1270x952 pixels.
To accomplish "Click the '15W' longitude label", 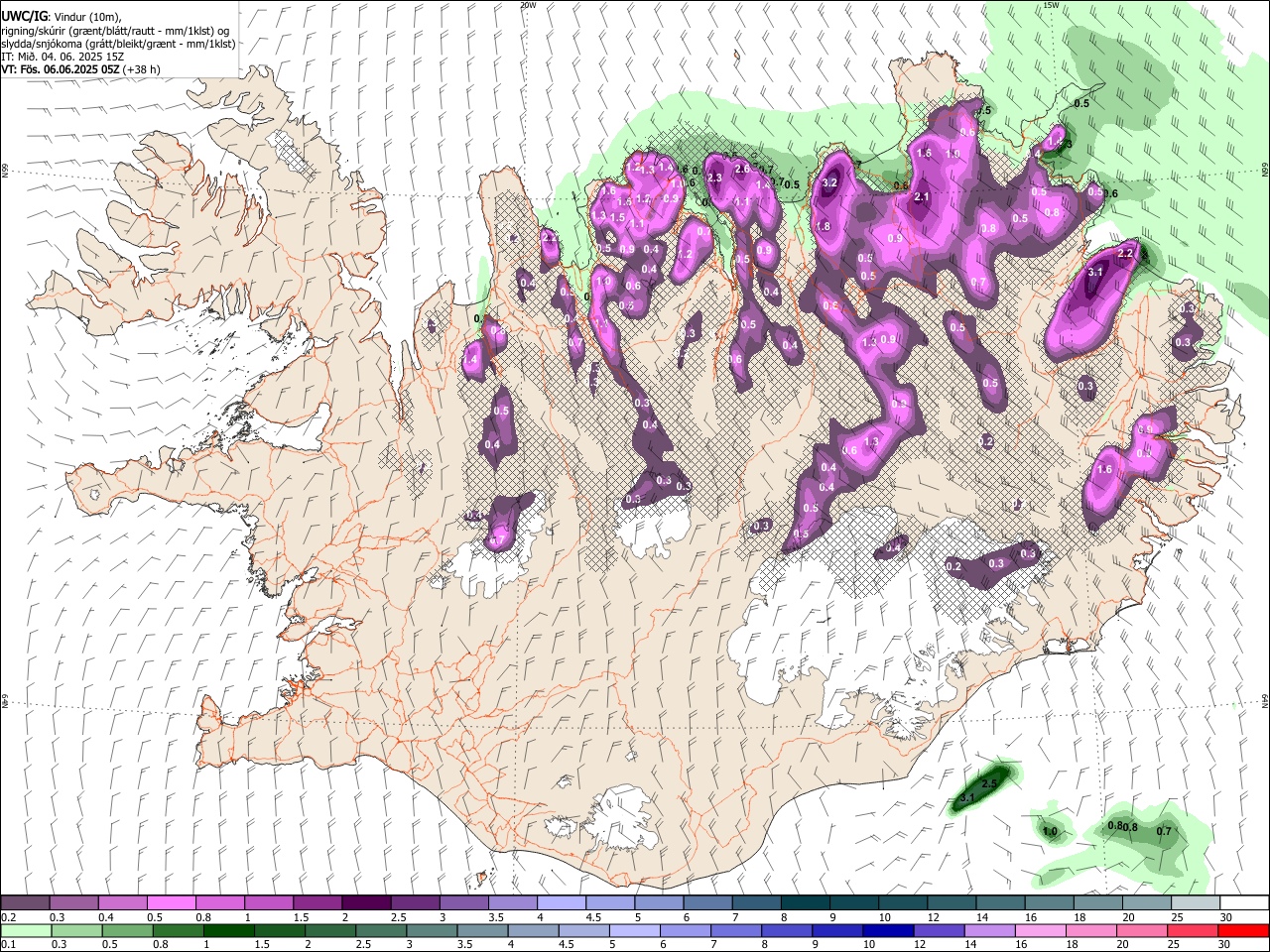I will click(1051, 5).
